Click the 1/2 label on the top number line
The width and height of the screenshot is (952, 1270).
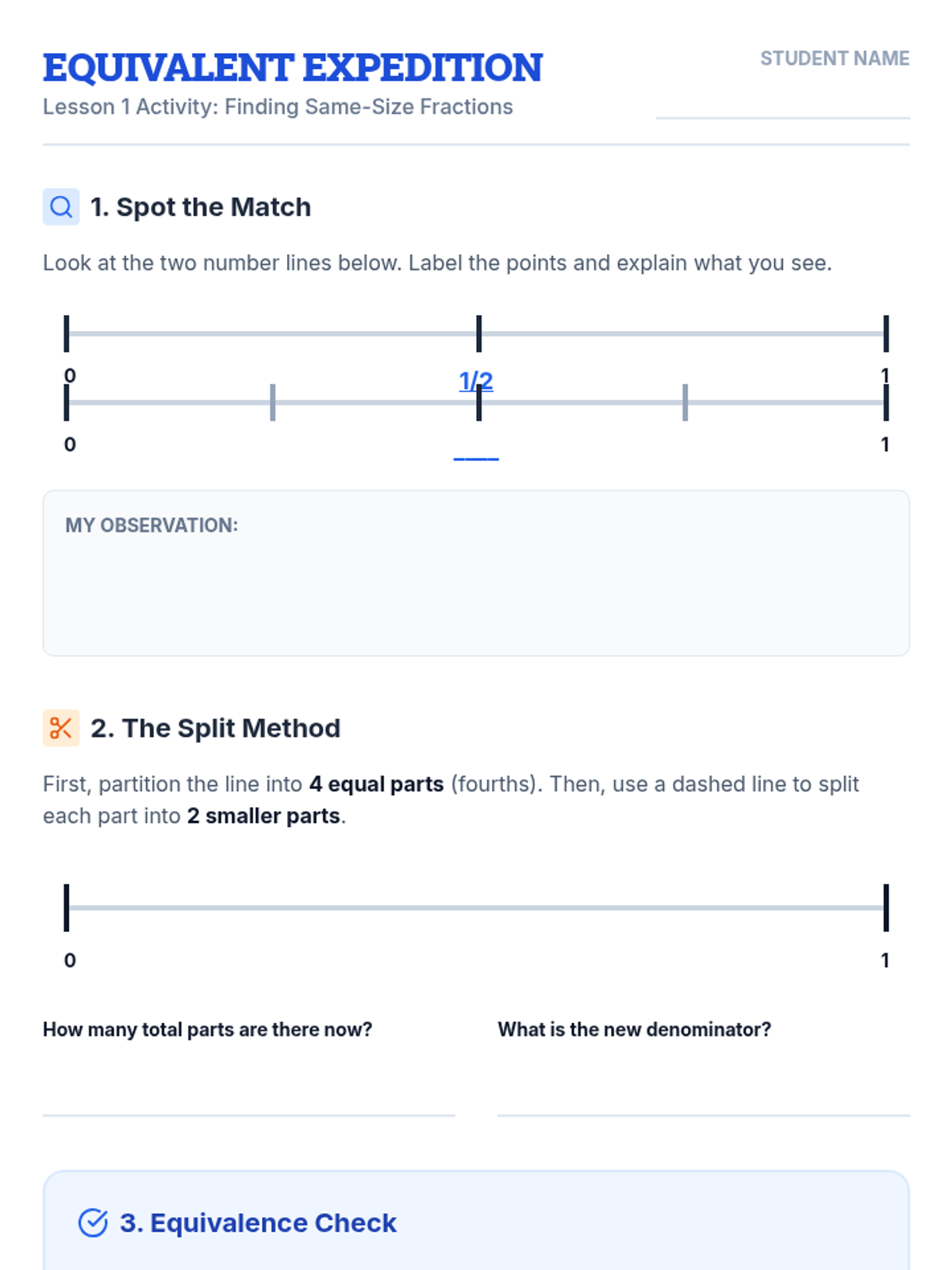pos(476,382)
